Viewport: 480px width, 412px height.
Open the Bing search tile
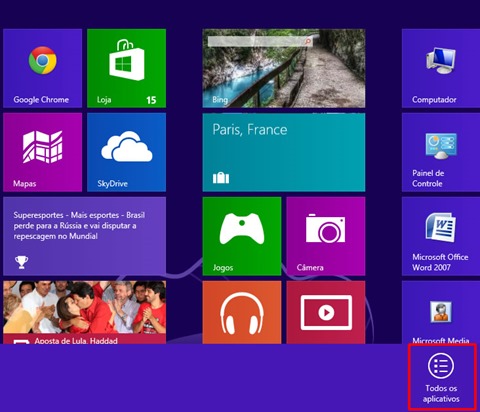tap(284, 68)
